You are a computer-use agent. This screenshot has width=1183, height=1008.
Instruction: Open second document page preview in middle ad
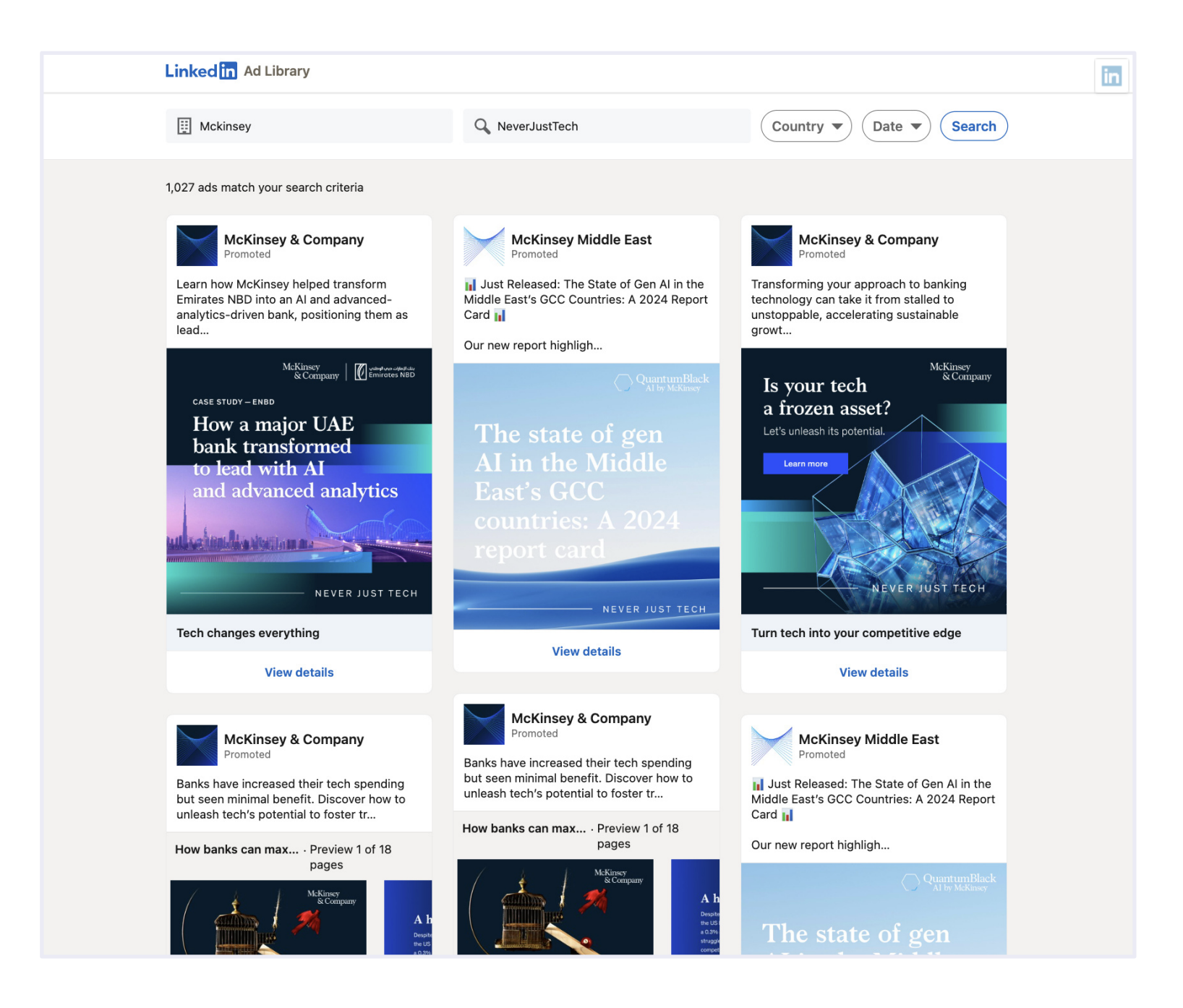[695, 907]
